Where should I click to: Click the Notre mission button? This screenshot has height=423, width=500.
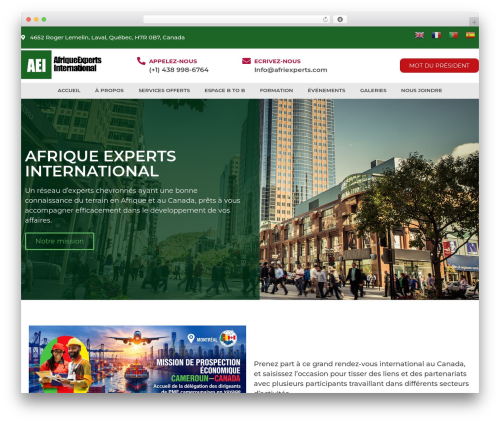(x=60, y=241)
